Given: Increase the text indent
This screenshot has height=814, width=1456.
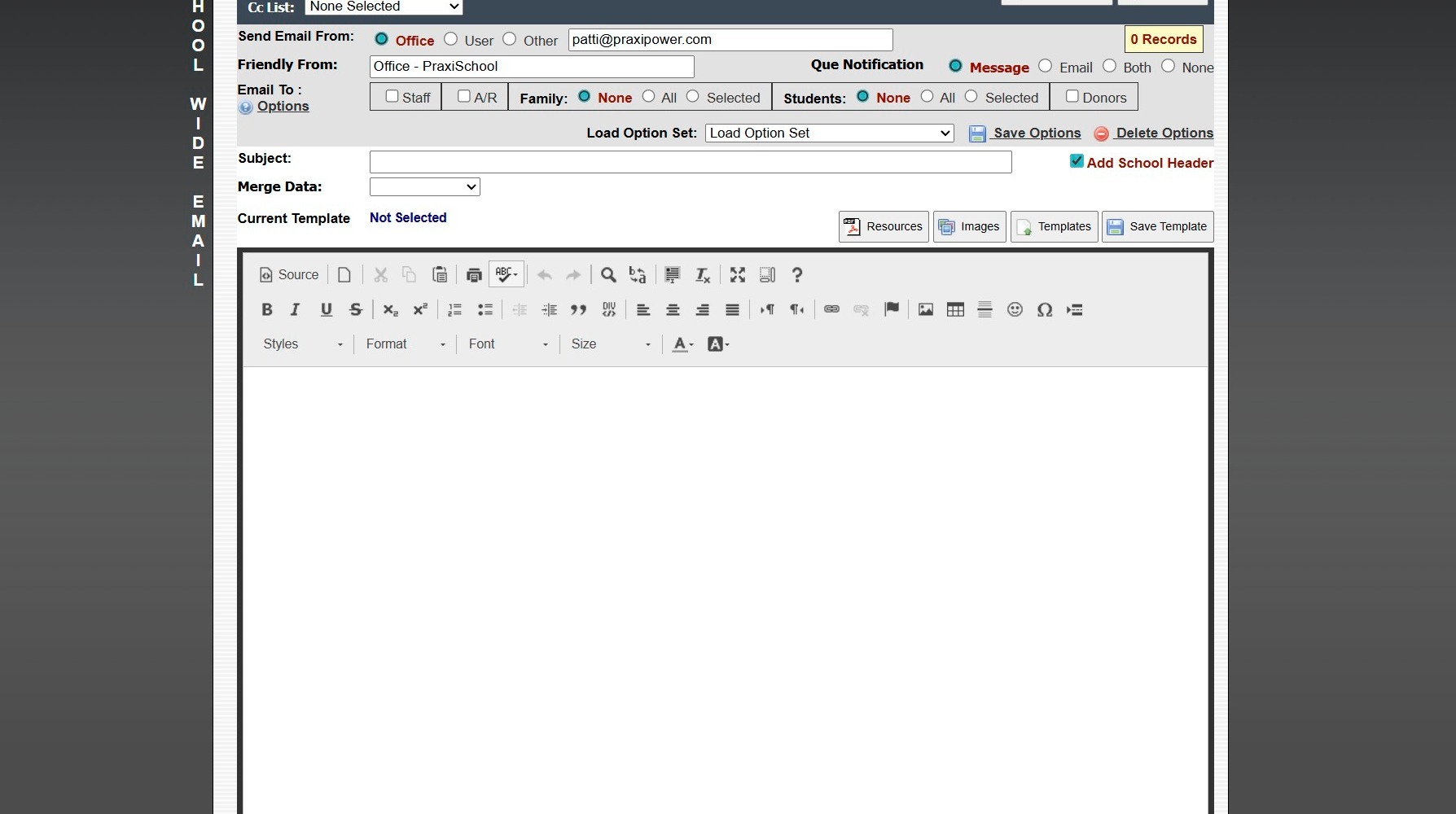Looking at the screenshot, I should click(550, 309).
